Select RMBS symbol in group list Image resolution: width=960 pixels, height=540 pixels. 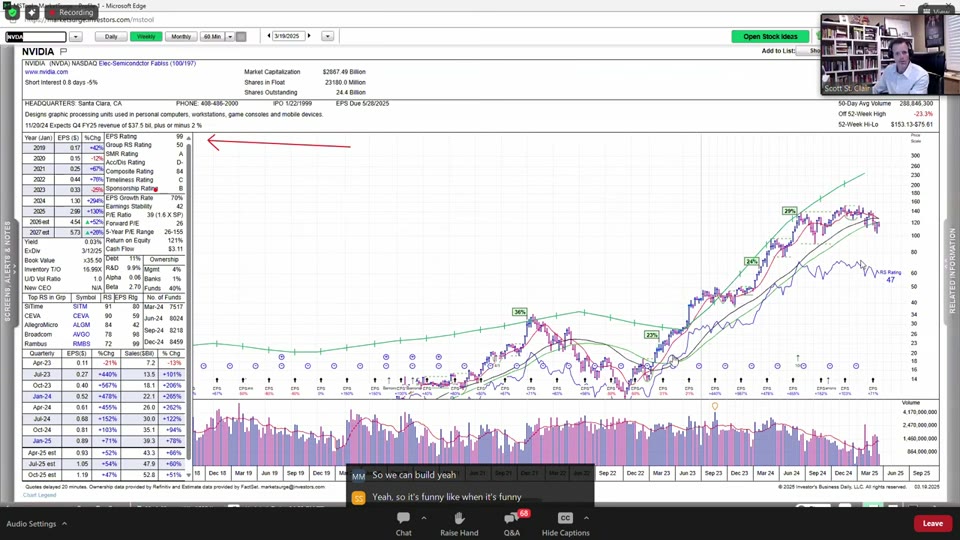point(81,344)
